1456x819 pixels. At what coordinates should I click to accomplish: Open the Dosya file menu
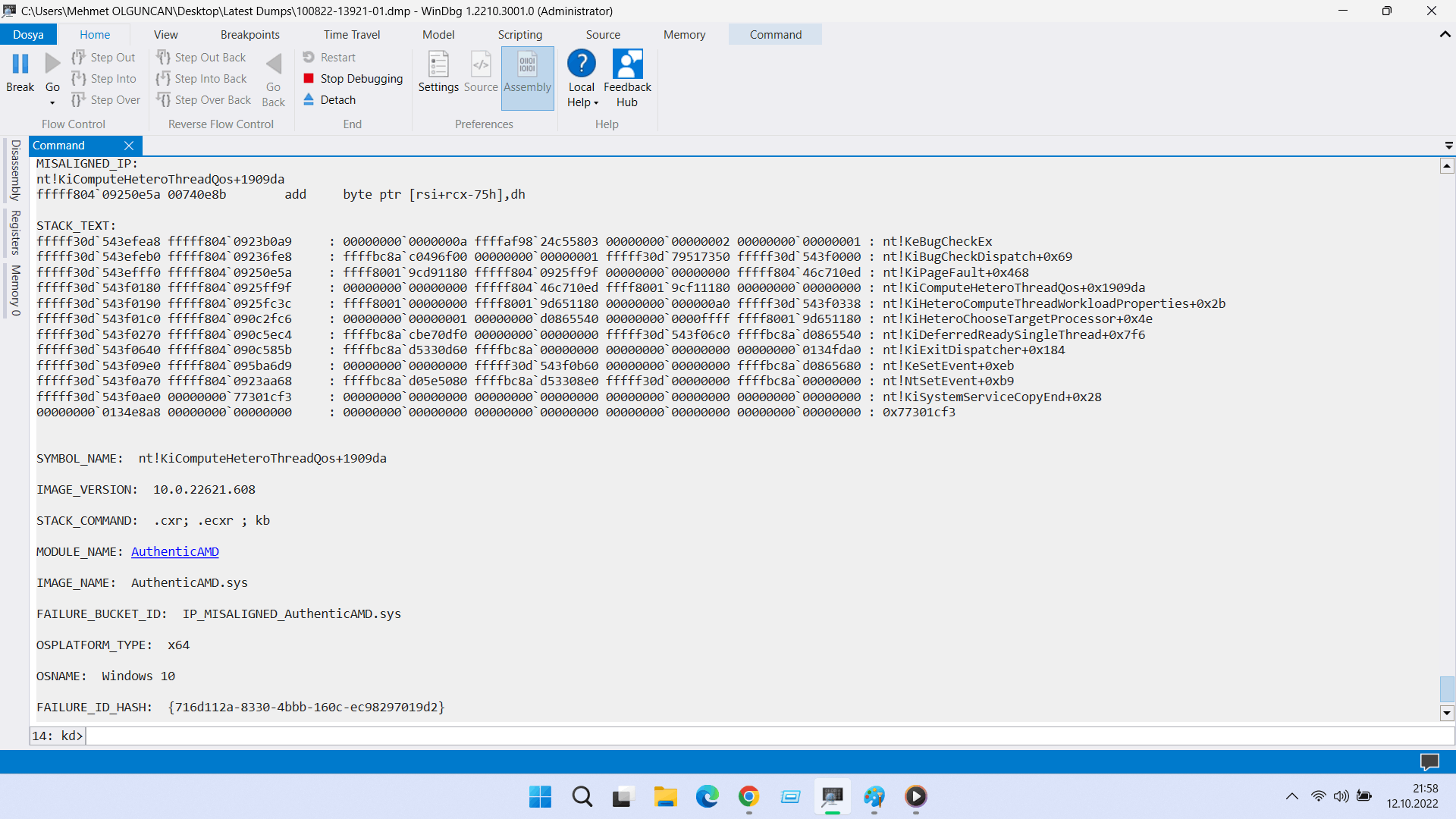(x=28, y=35)
